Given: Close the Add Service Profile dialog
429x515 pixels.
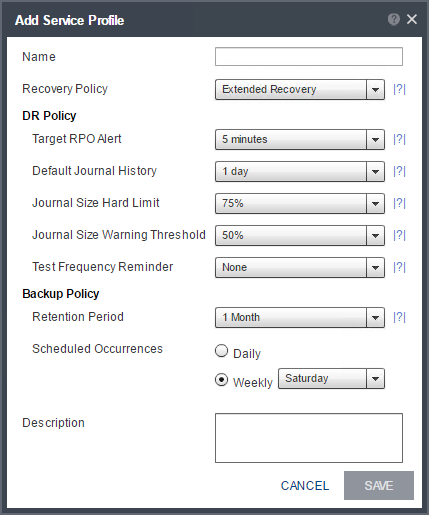Looking at the screenshot, I should [x=412, y=19].
